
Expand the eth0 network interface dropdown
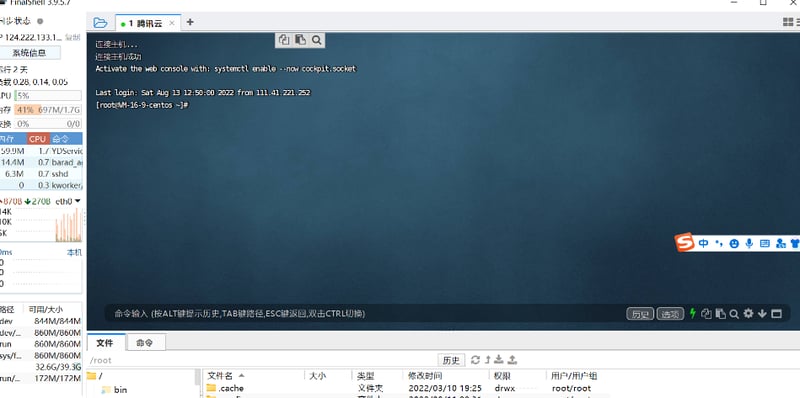pyautogui.click(x=78, y=201)
